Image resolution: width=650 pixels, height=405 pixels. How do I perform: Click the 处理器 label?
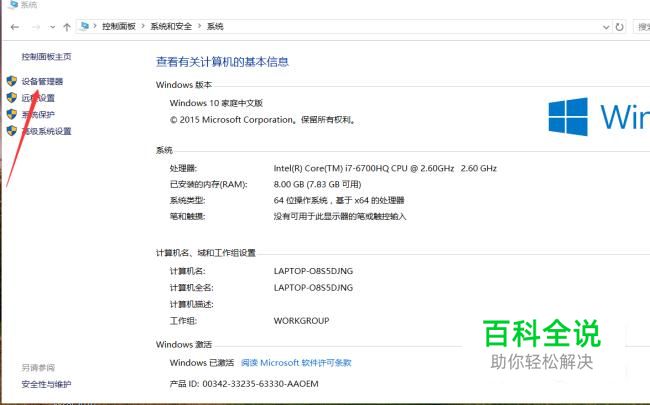[183, 168]
